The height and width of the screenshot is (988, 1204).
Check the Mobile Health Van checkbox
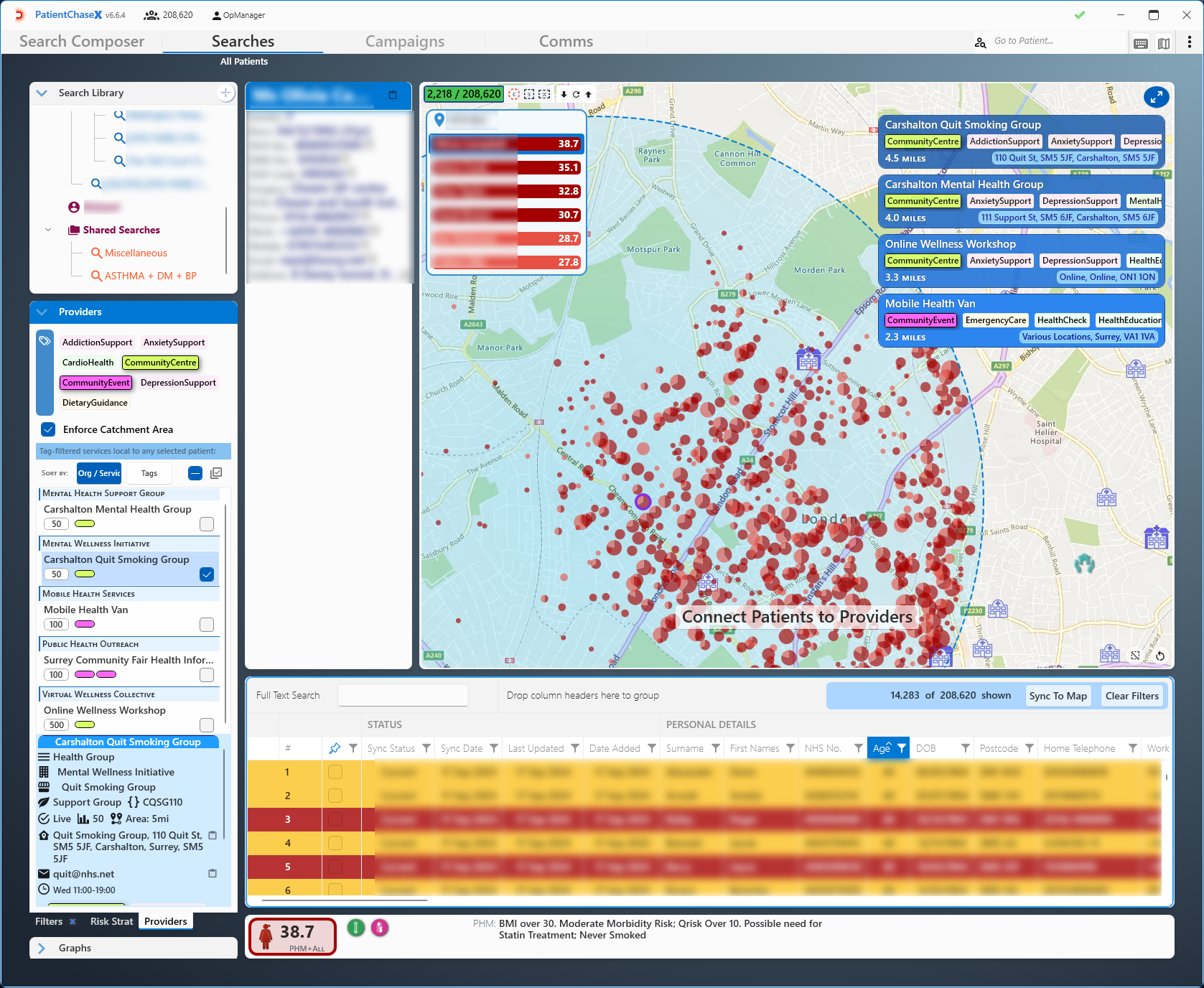(207, 625)
